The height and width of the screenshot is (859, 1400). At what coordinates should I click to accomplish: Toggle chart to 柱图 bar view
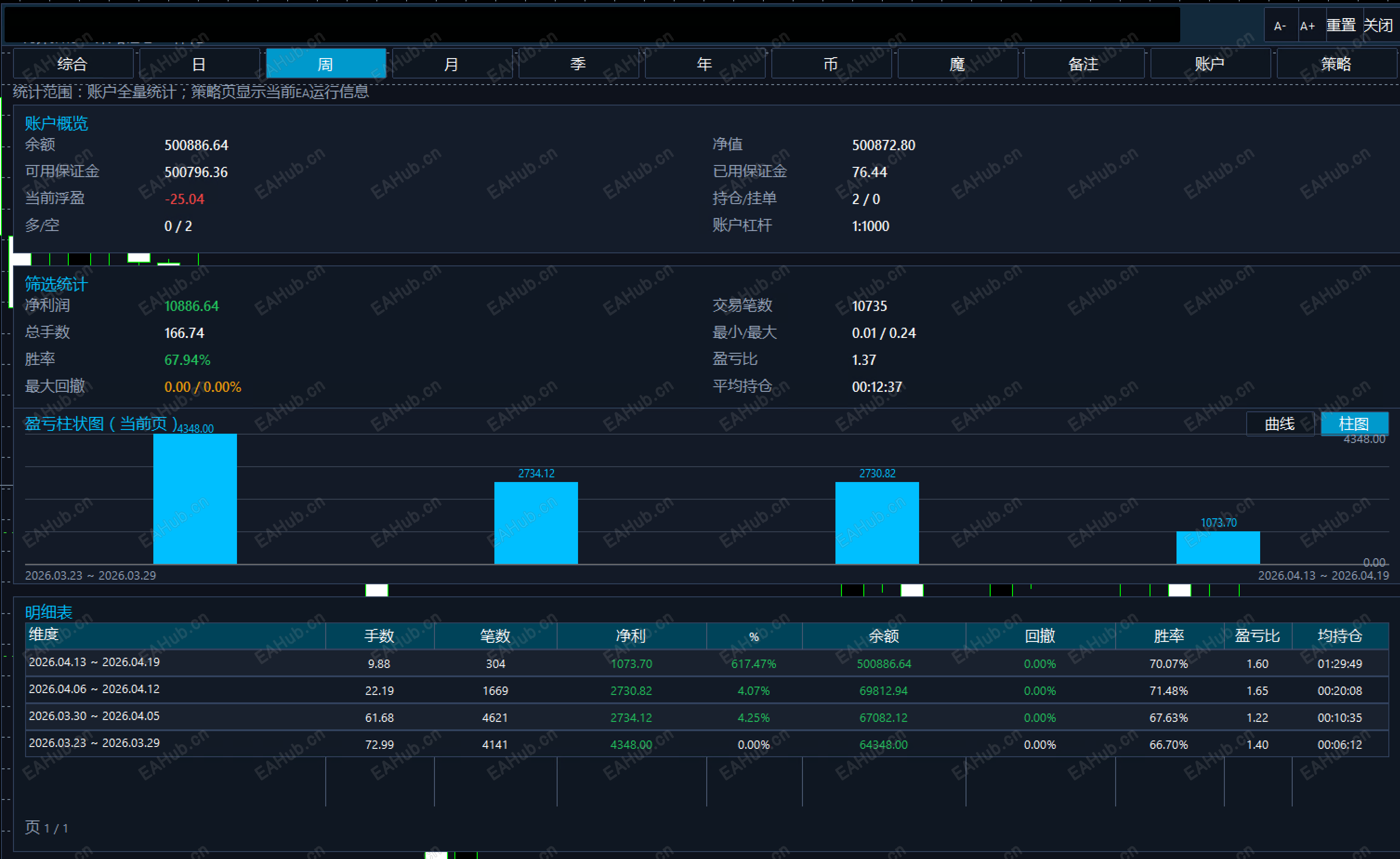click(x=1354, y=424)
